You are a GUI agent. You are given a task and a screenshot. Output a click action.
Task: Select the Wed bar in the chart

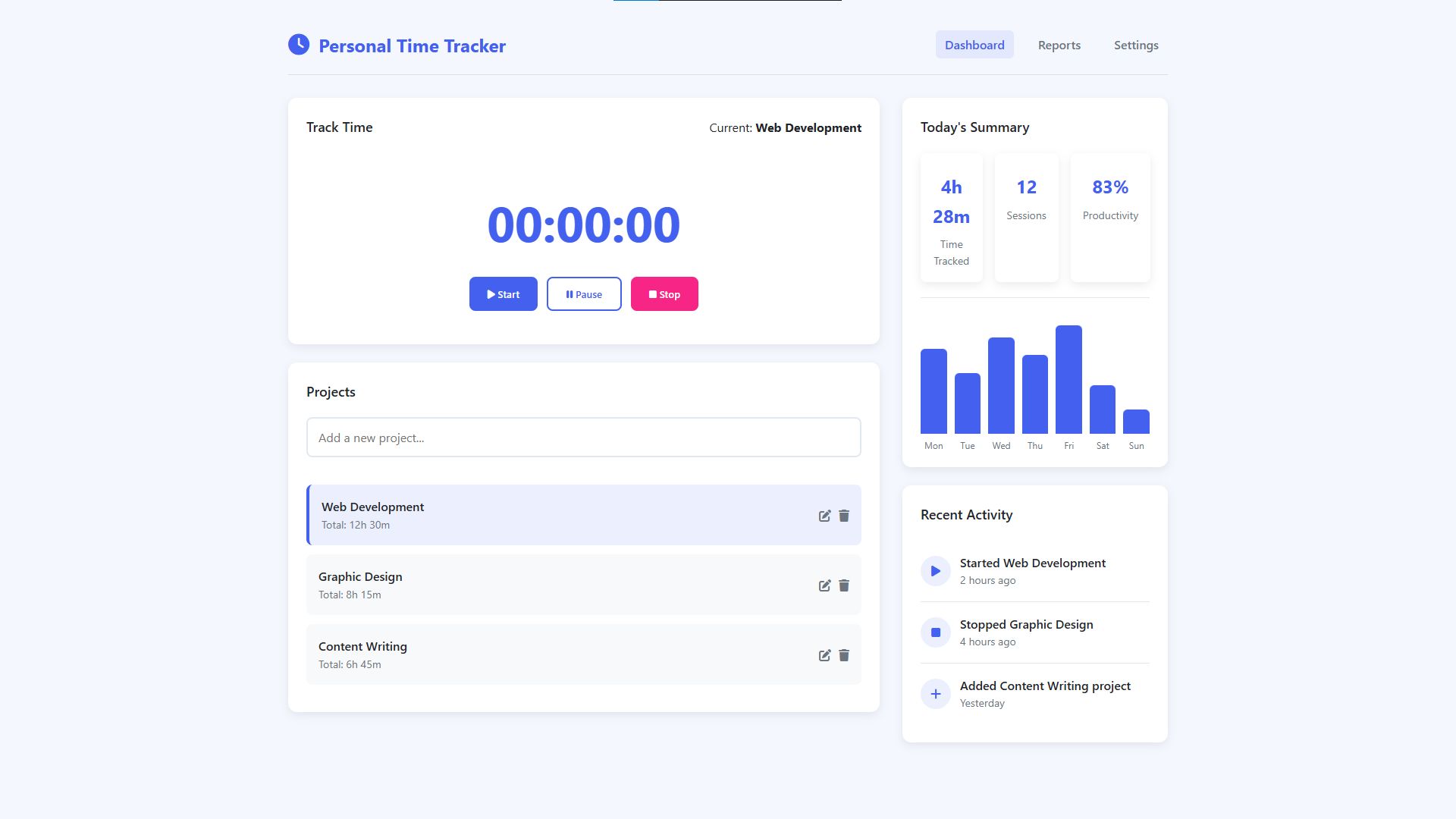[1001, 385]
